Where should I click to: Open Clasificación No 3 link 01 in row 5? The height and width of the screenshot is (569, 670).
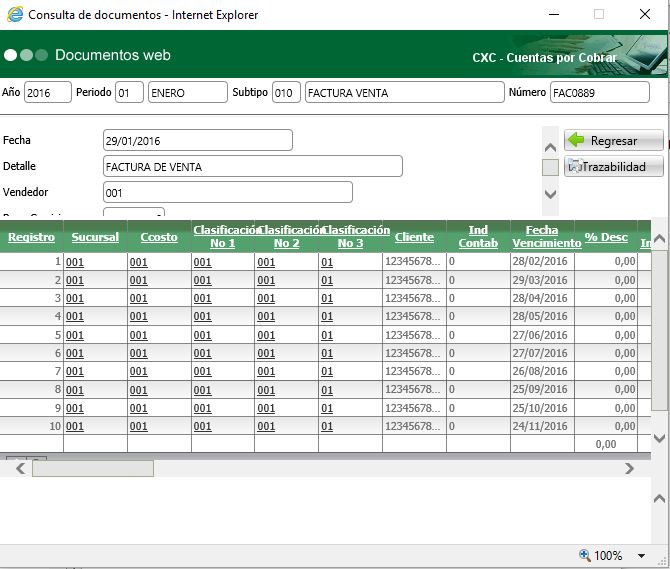coord(327,335)
